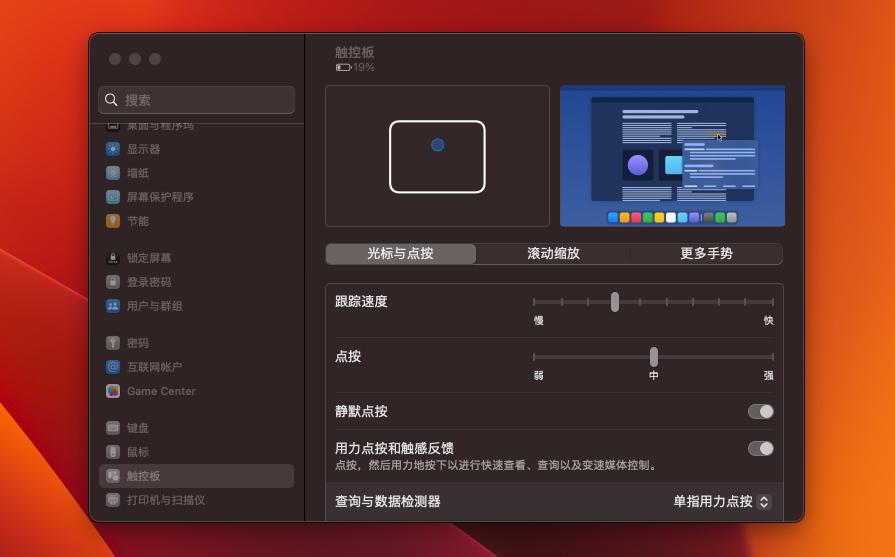Click the 强 firm label under click slider

tap(769, 376)
